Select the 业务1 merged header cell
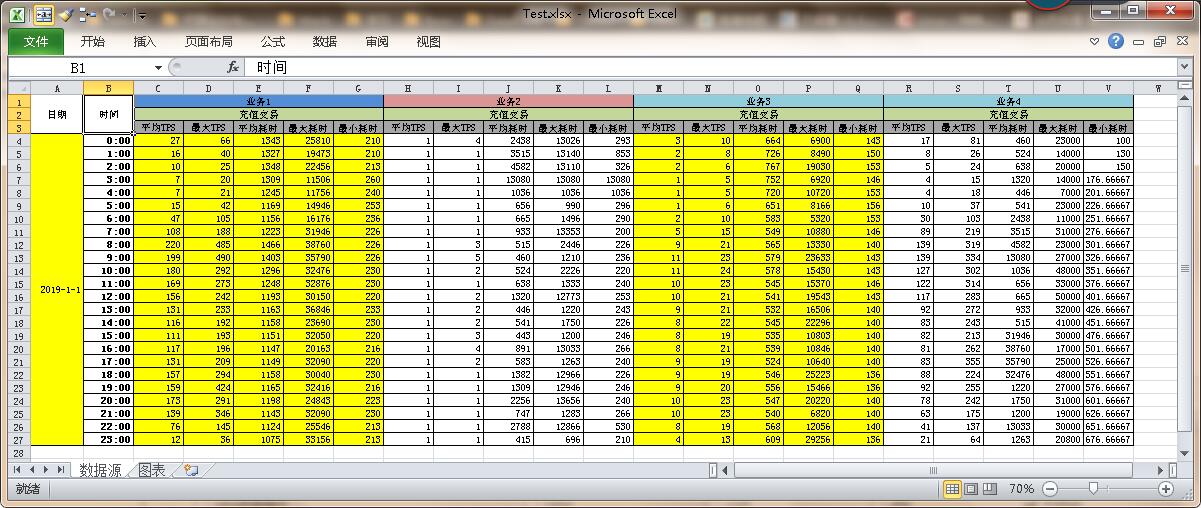The width and height of the screenshot is (1201, 508). [258, 101]
